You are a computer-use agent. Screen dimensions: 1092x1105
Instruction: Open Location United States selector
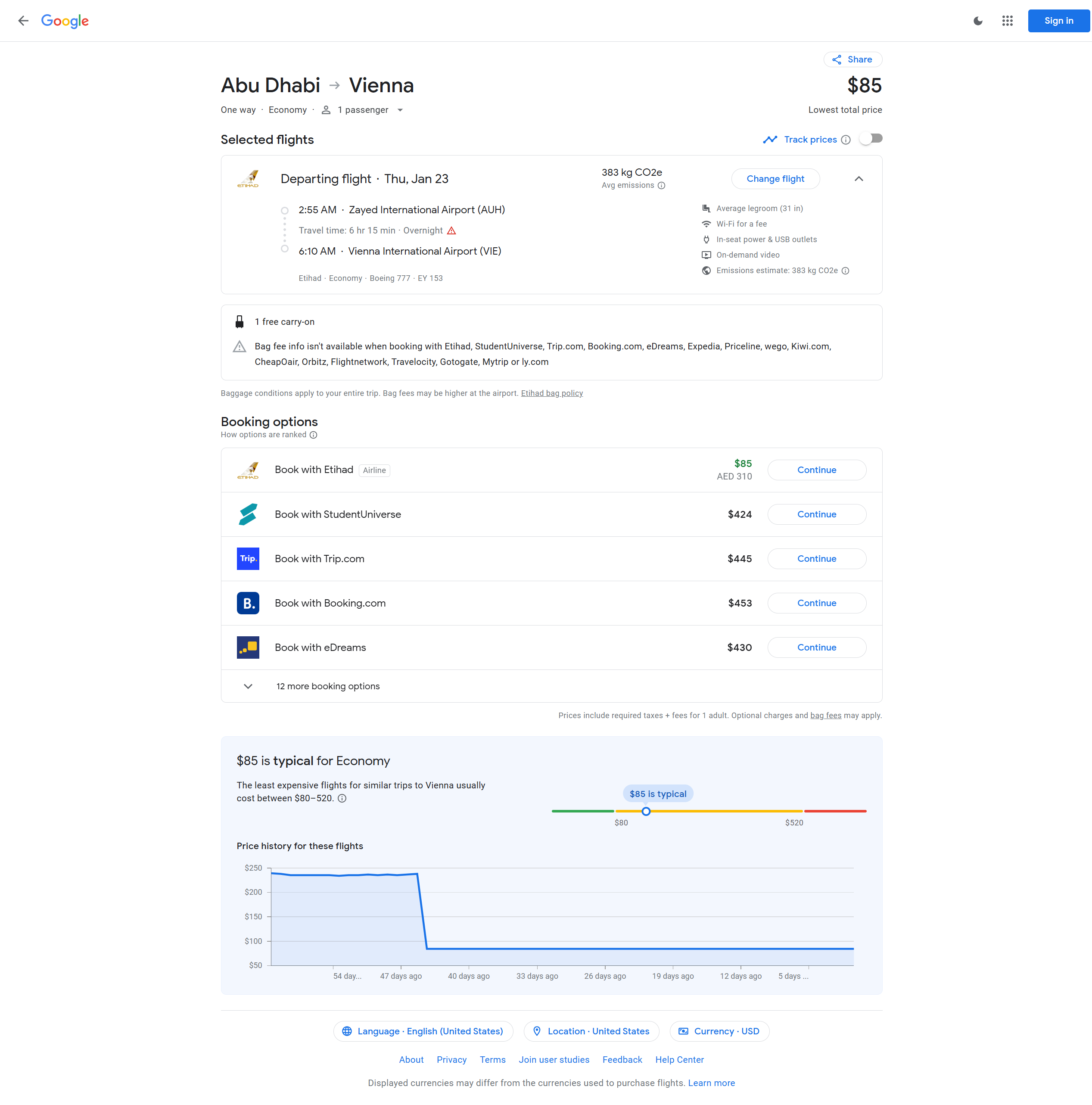[591, 1031]
